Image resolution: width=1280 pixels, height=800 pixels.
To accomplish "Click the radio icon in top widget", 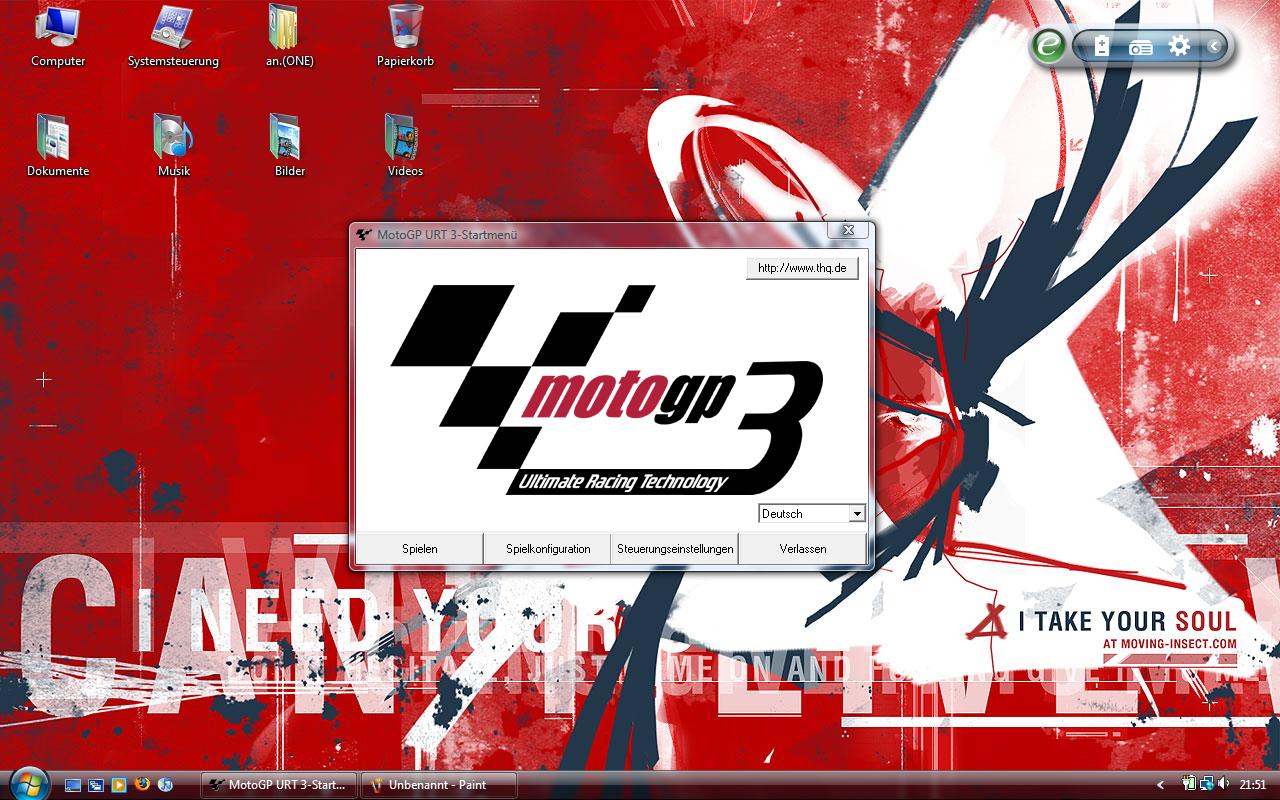I will click(1140, 47).
